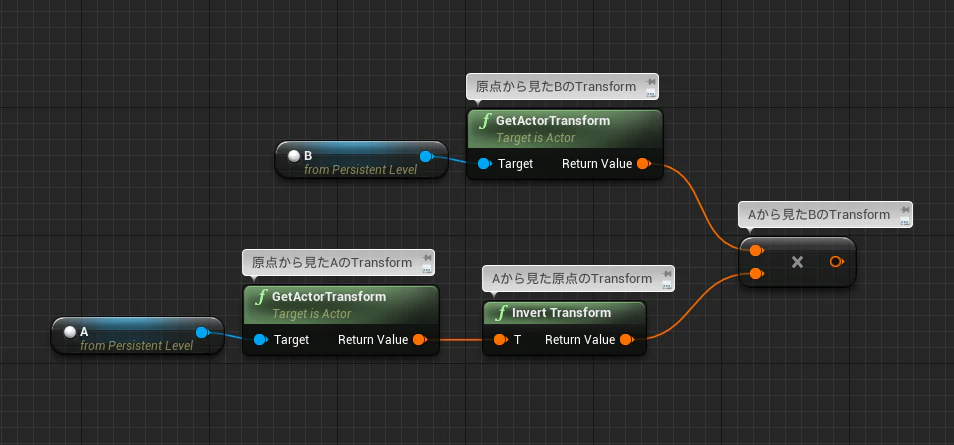This screenshot has width=954, height=445.
Task: Click Target pin on bottom GetActorTransform node
Action: pos(260,340)
